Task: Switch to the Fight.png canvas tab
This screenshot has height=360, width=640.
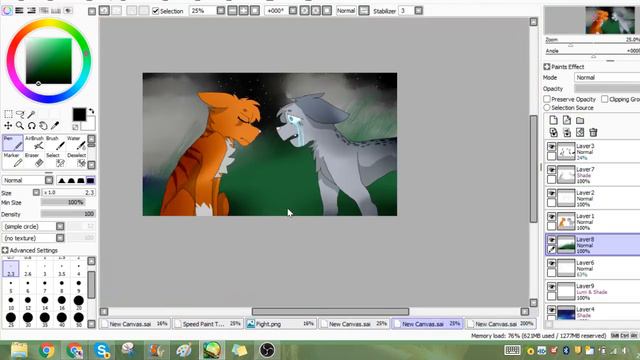Action: point(281,324)
